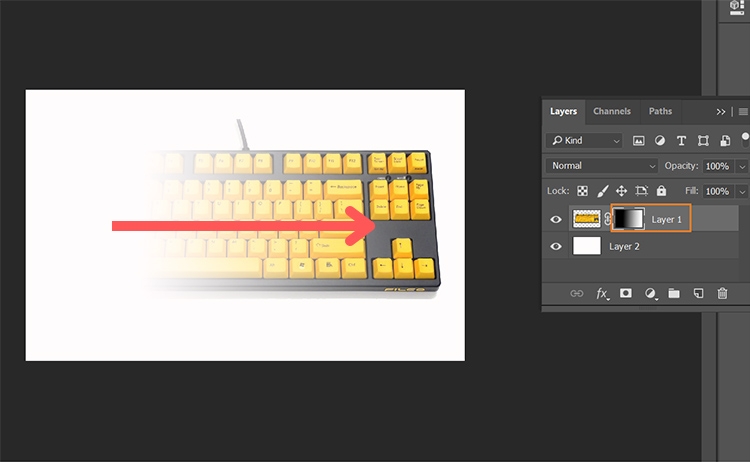This screenshot has width=750, height=462.
Task: Switch to the Paths tab
Action: (660, 111)
